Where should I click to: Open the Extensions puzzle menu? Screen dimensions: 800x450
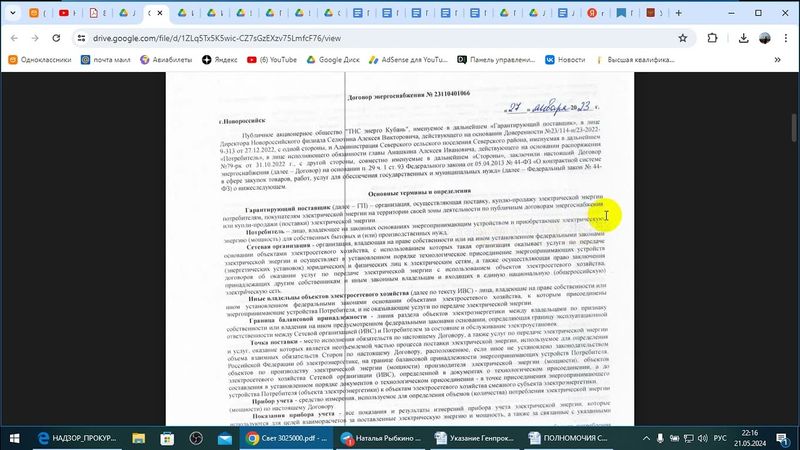point(712,38)
